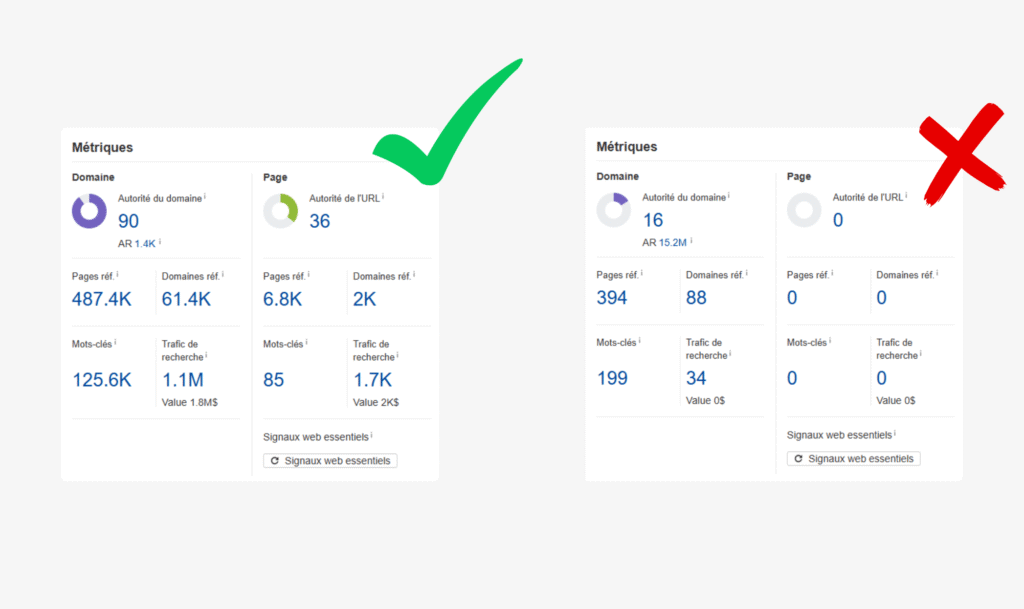Screen dimensions: 1024x609
Task: Open the 88 referring domains link
Action: (x=697, y=298)
